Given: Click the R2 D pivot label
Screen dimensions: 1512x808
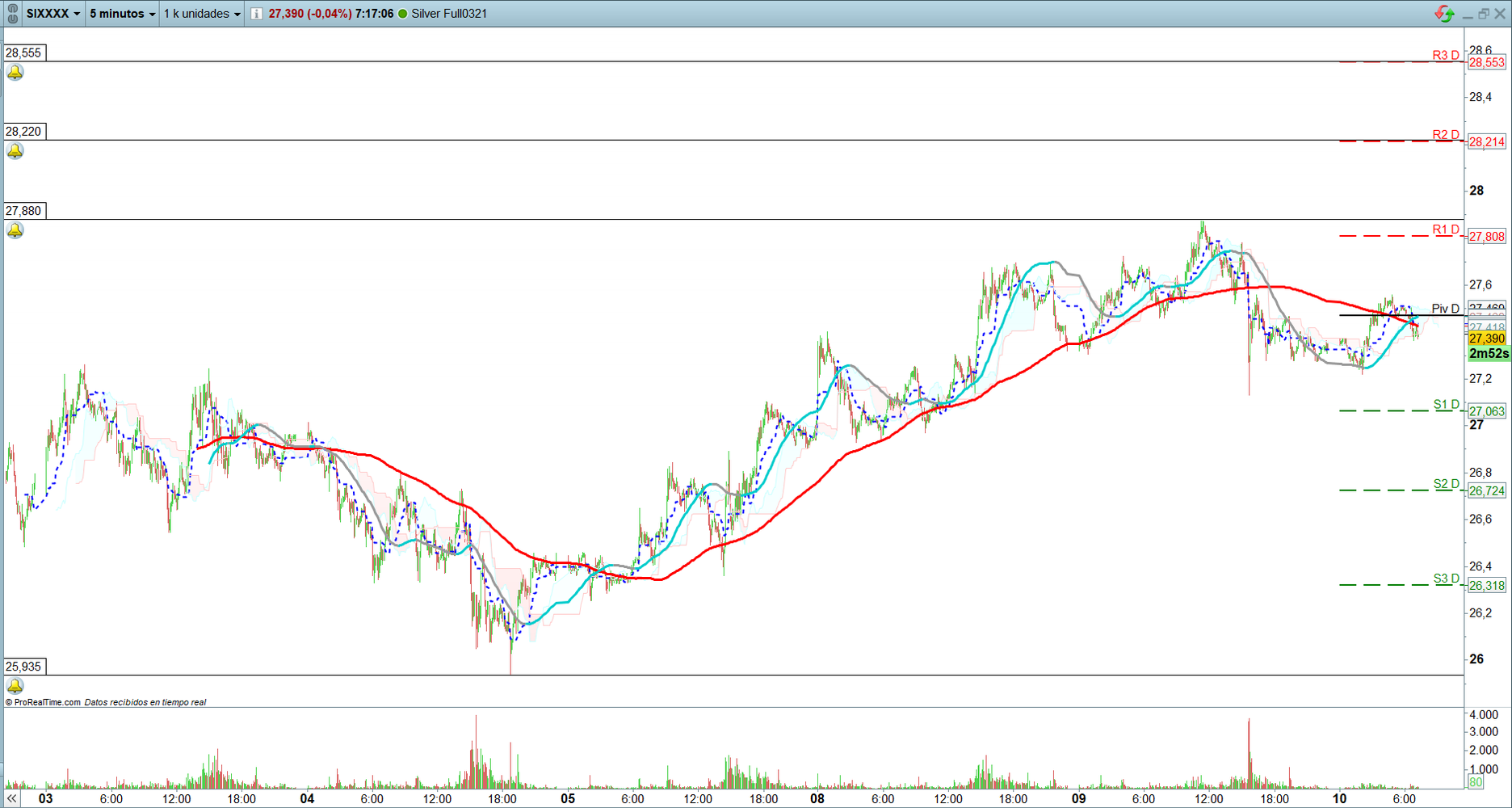Looking at the screenshot, I should tap(1446, 134).
